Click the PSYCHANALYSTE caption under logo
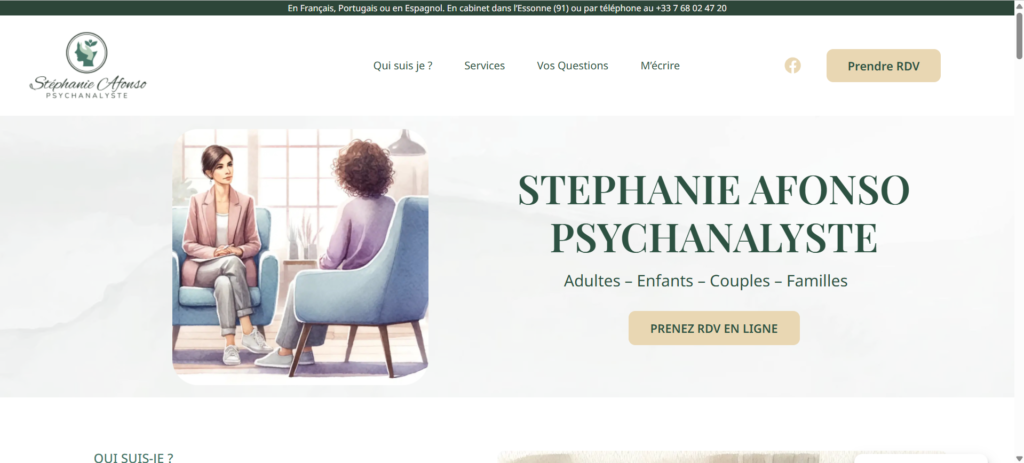 point(87,95)
